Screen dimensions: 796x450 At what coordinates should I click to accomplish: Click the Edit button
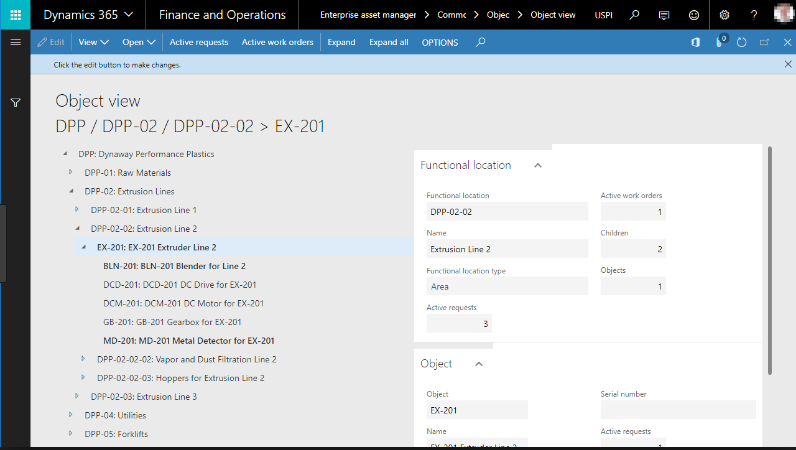pos(50,43)
